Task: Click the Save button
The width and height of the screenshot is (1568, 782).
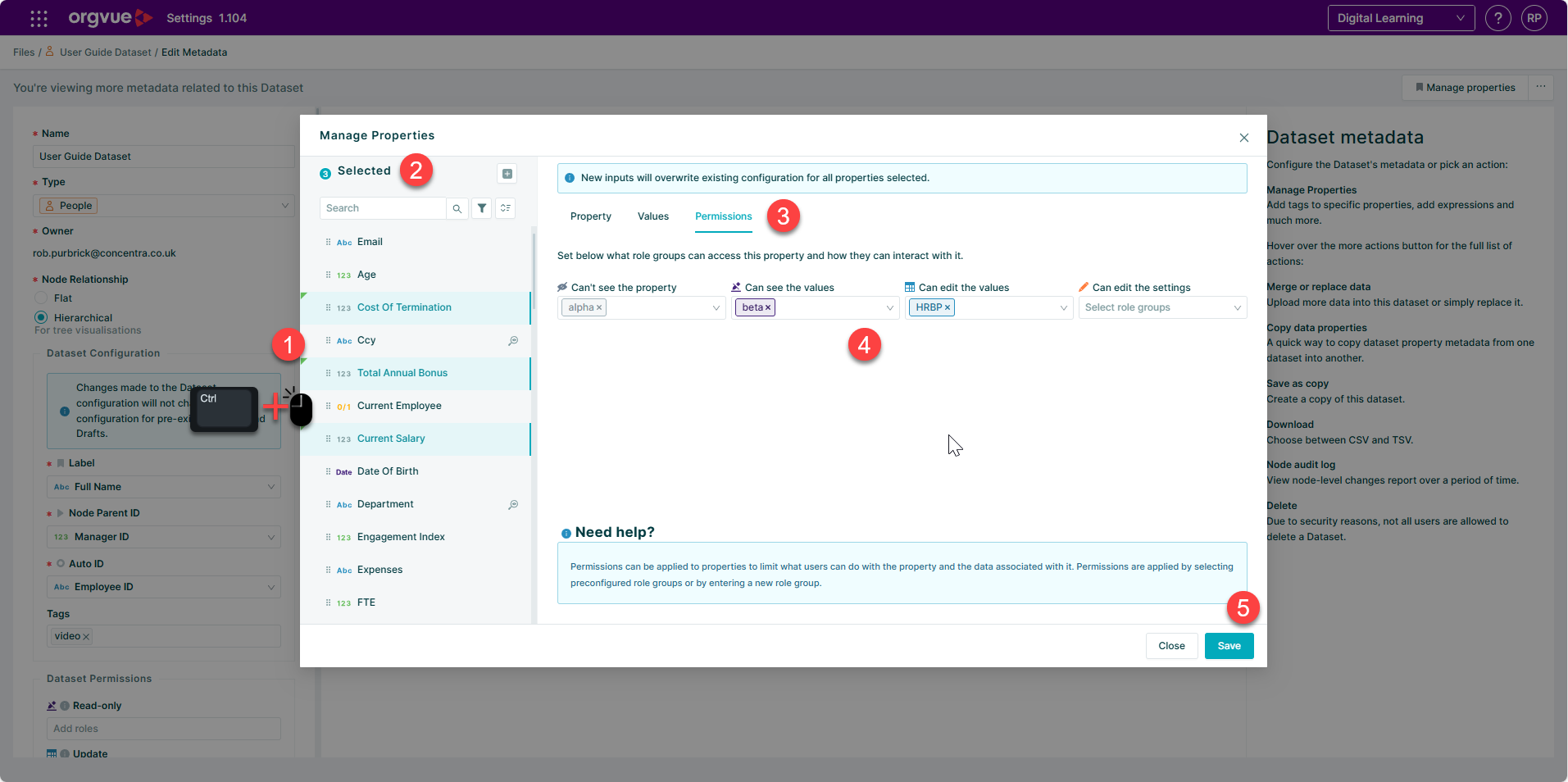Action: (1229, 646)
